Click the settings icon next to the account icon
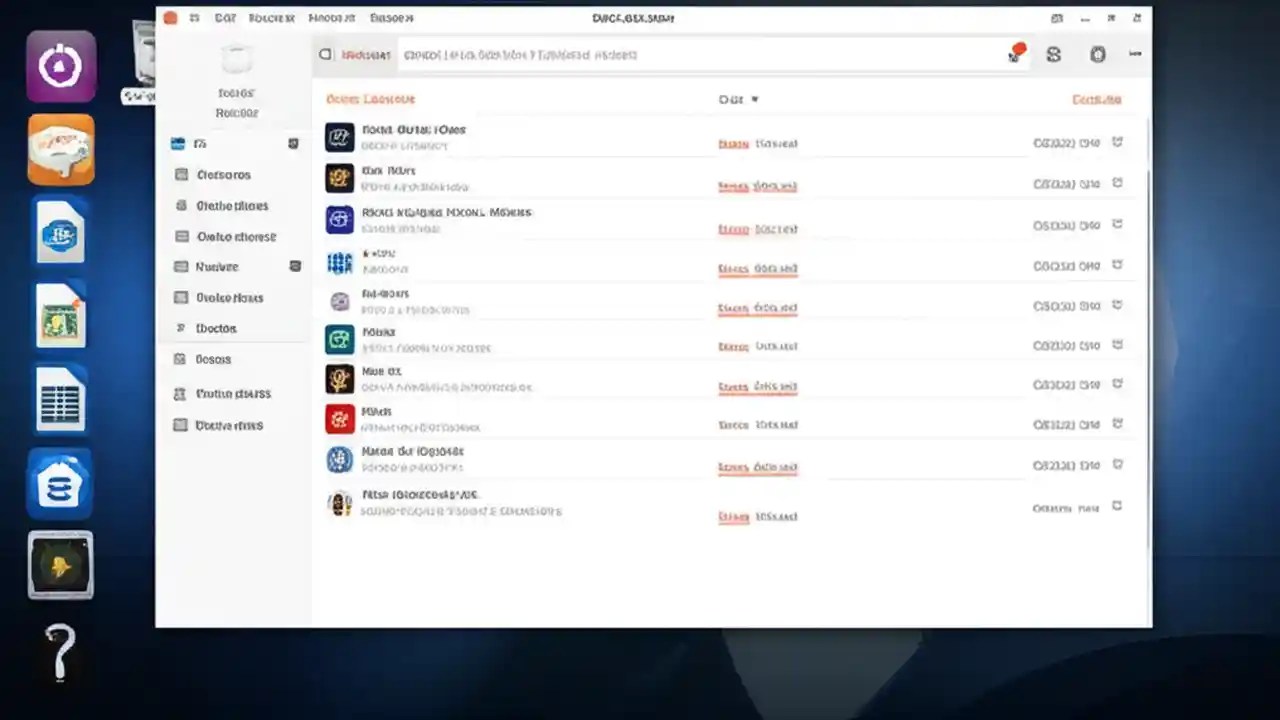 [x=1053, y=54]
